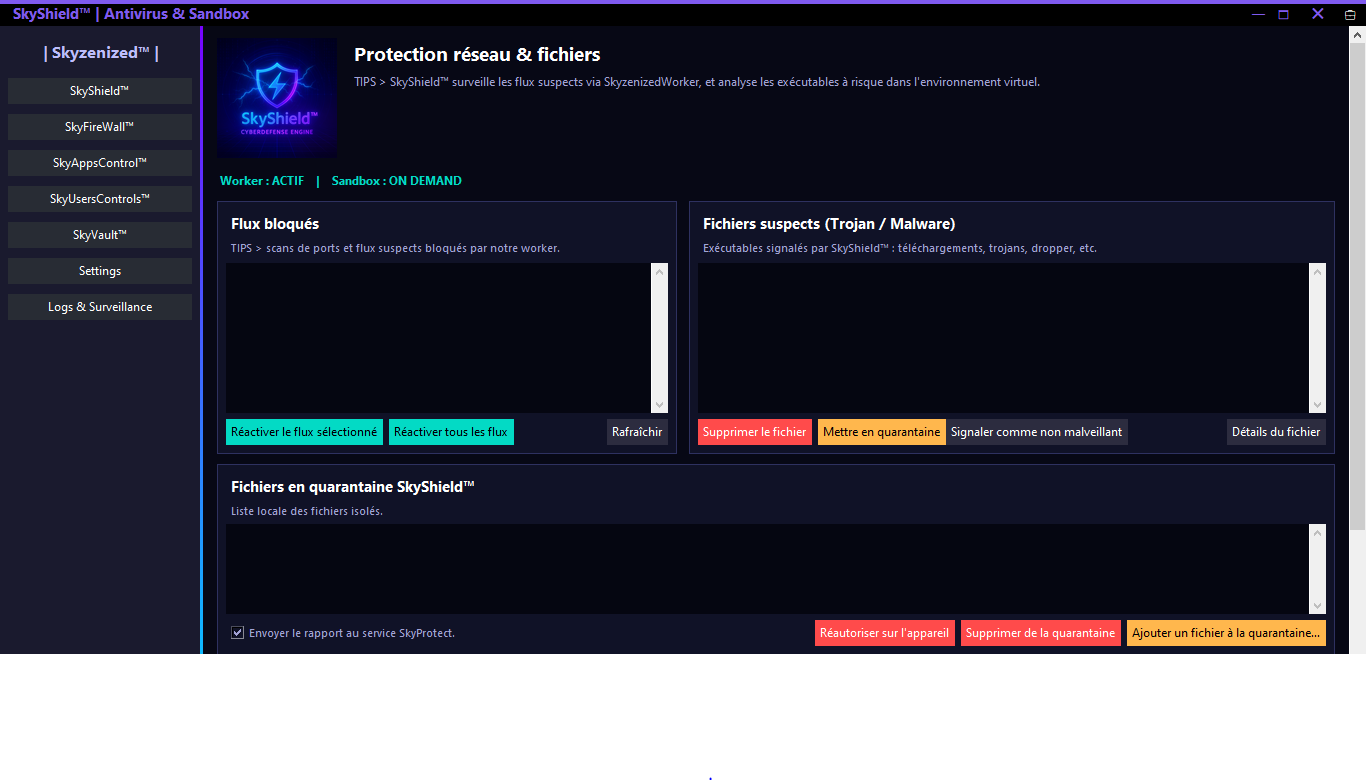The width and height of the screenshot is (1366, 780).
Task: Open SkyVault™ from the sidebar
Action: click(100, 235)
